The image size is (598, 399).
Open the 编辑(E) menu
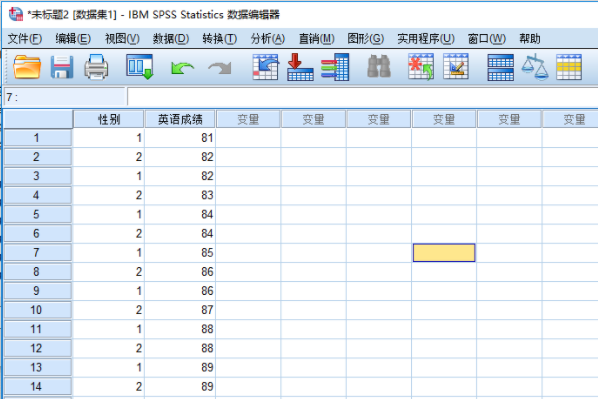pos(73,39)
